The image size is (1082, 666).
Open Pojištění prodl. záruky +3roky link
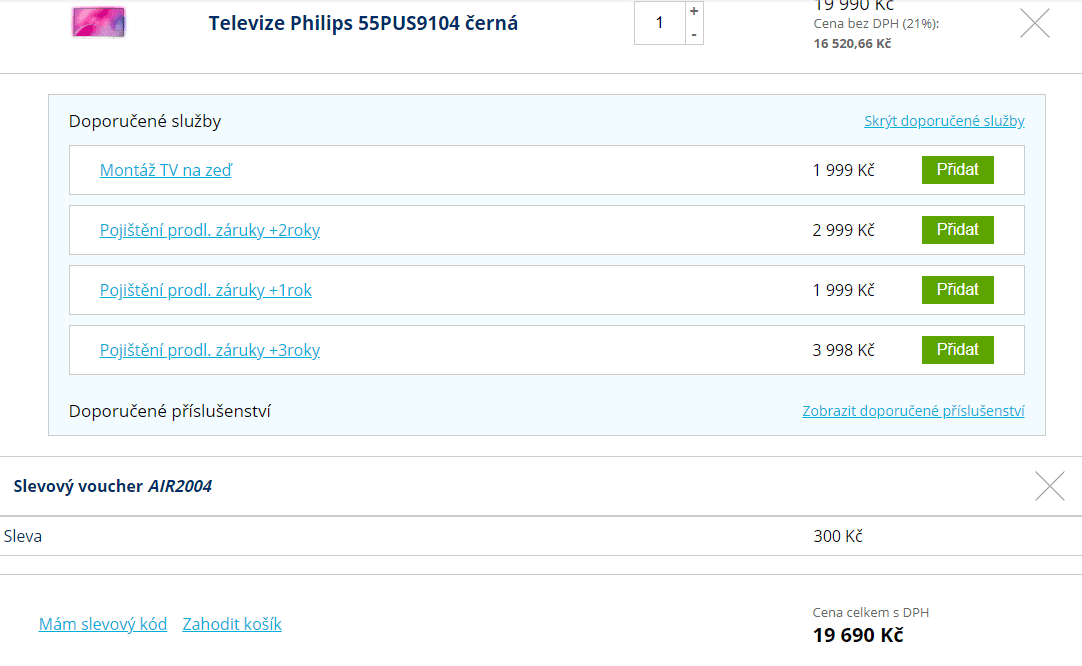tap(210, 351)
